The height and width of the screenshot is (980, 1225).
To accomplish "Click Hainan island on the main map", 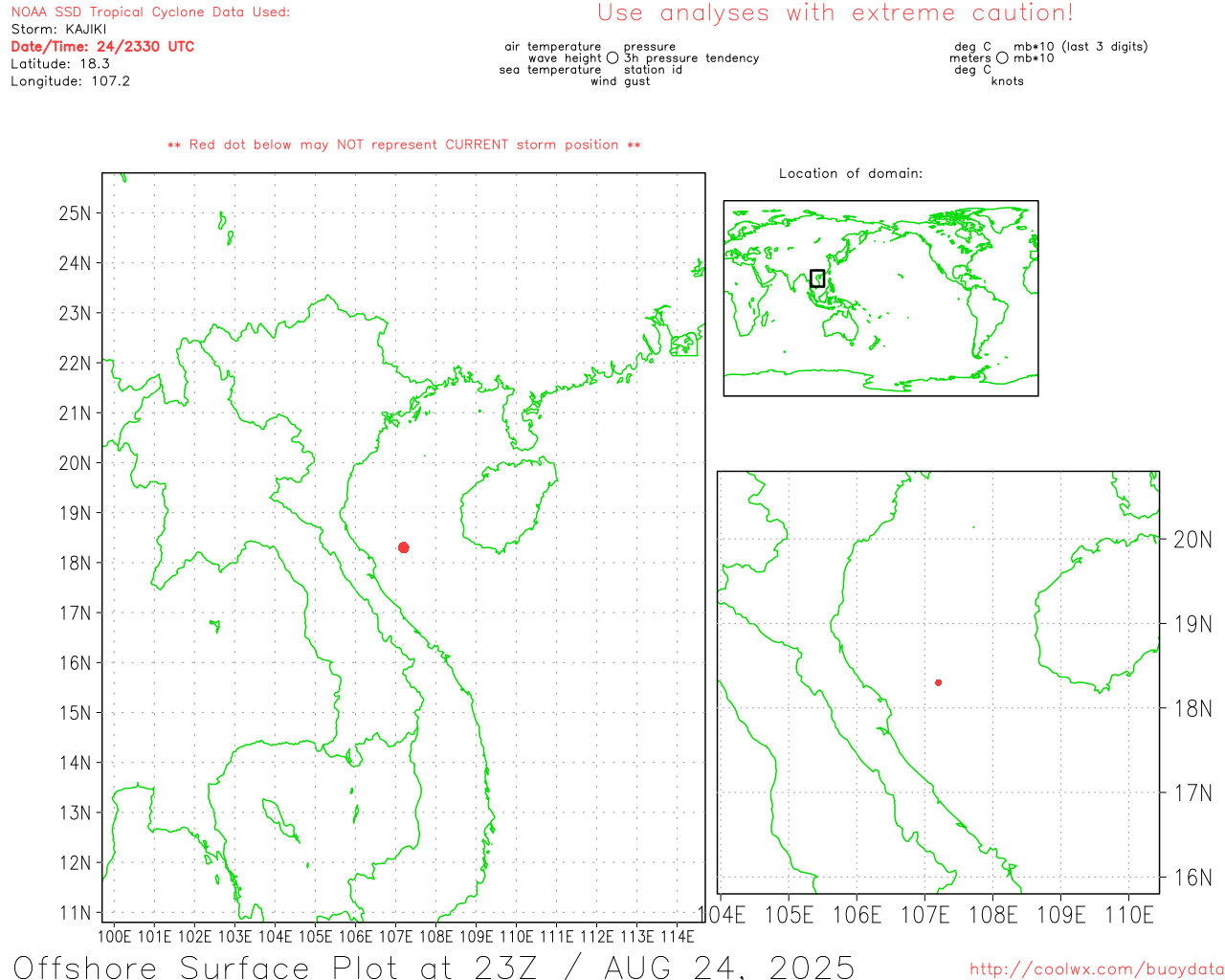I will (x=507, y=504).
